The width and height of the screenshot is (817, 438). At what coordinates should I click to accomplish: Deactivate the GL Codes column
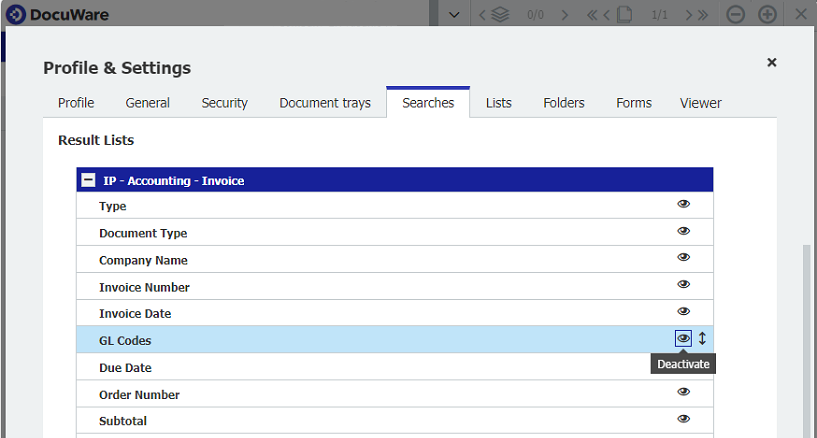tap(684, 339)
